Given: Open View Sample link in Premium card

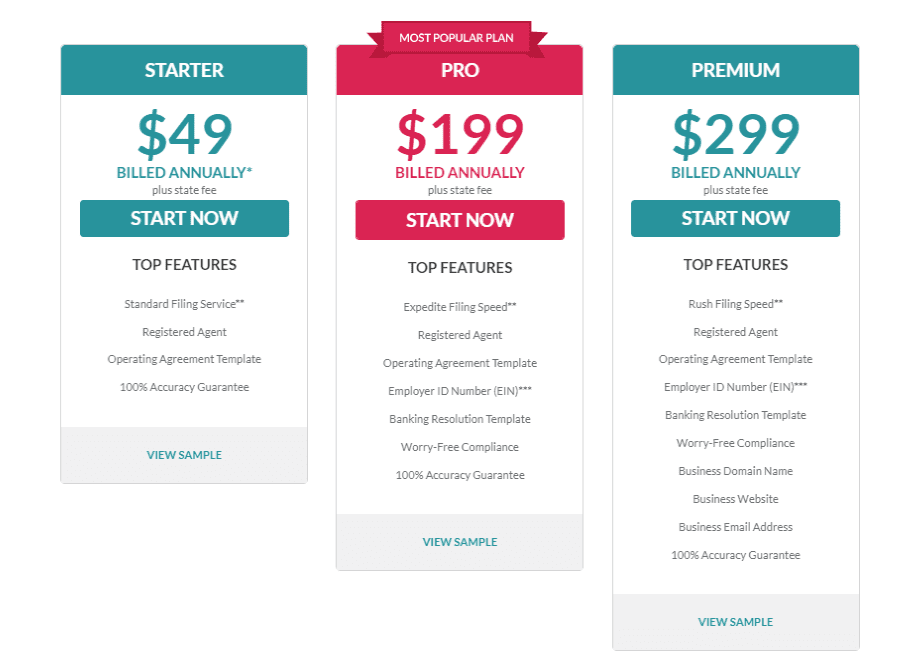Looking at the screenshot, I should tap(735, 622).
